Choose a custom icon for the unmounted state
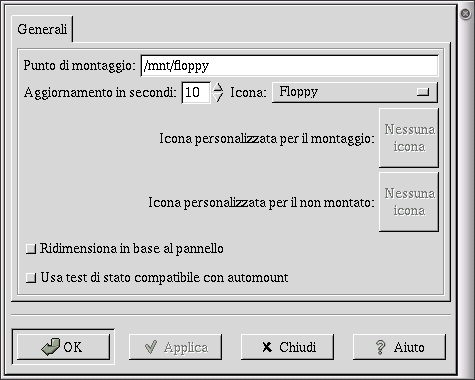 pyautogui.click(x=409, y=202)
